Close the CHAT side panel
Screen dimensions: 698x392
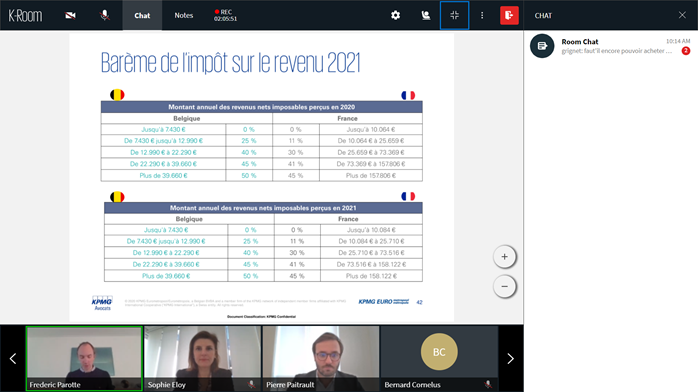point(682,15)
